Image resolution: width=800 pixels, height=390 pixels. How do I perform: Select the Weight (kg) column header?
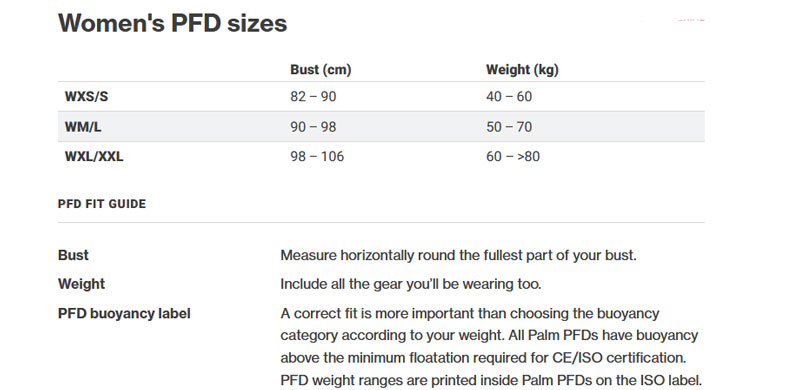pos(522,69)
